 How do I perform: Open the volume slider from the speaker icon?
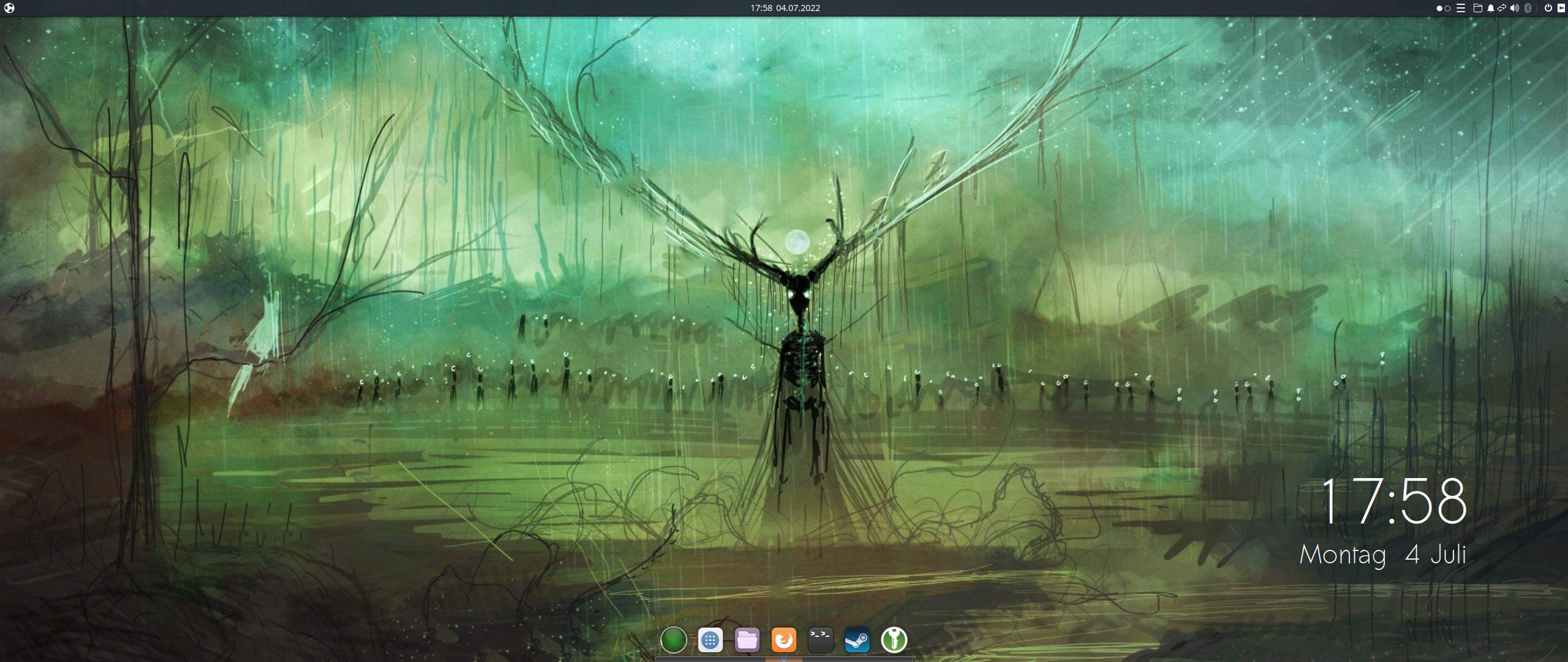[1514, 8]
